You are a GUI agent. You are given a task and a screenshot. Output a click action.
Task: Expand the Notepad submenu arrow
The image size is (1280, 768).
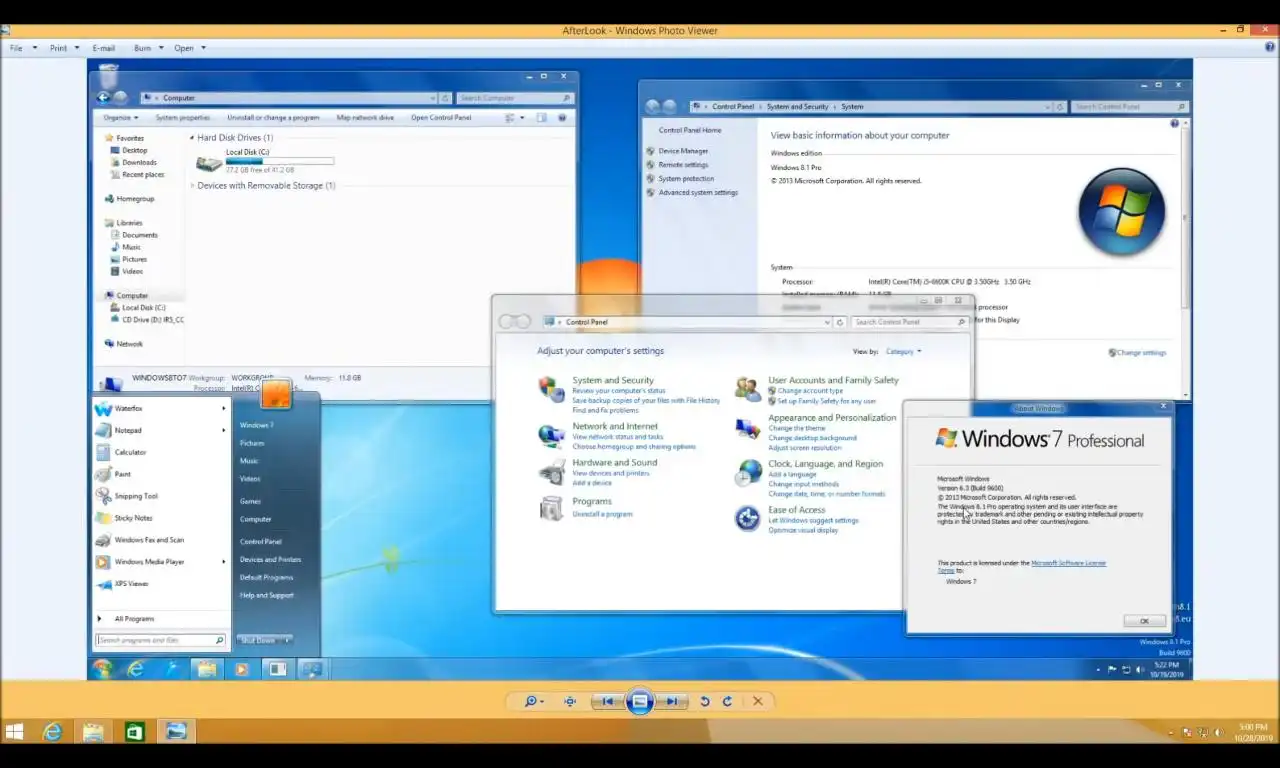pos(224,430)
